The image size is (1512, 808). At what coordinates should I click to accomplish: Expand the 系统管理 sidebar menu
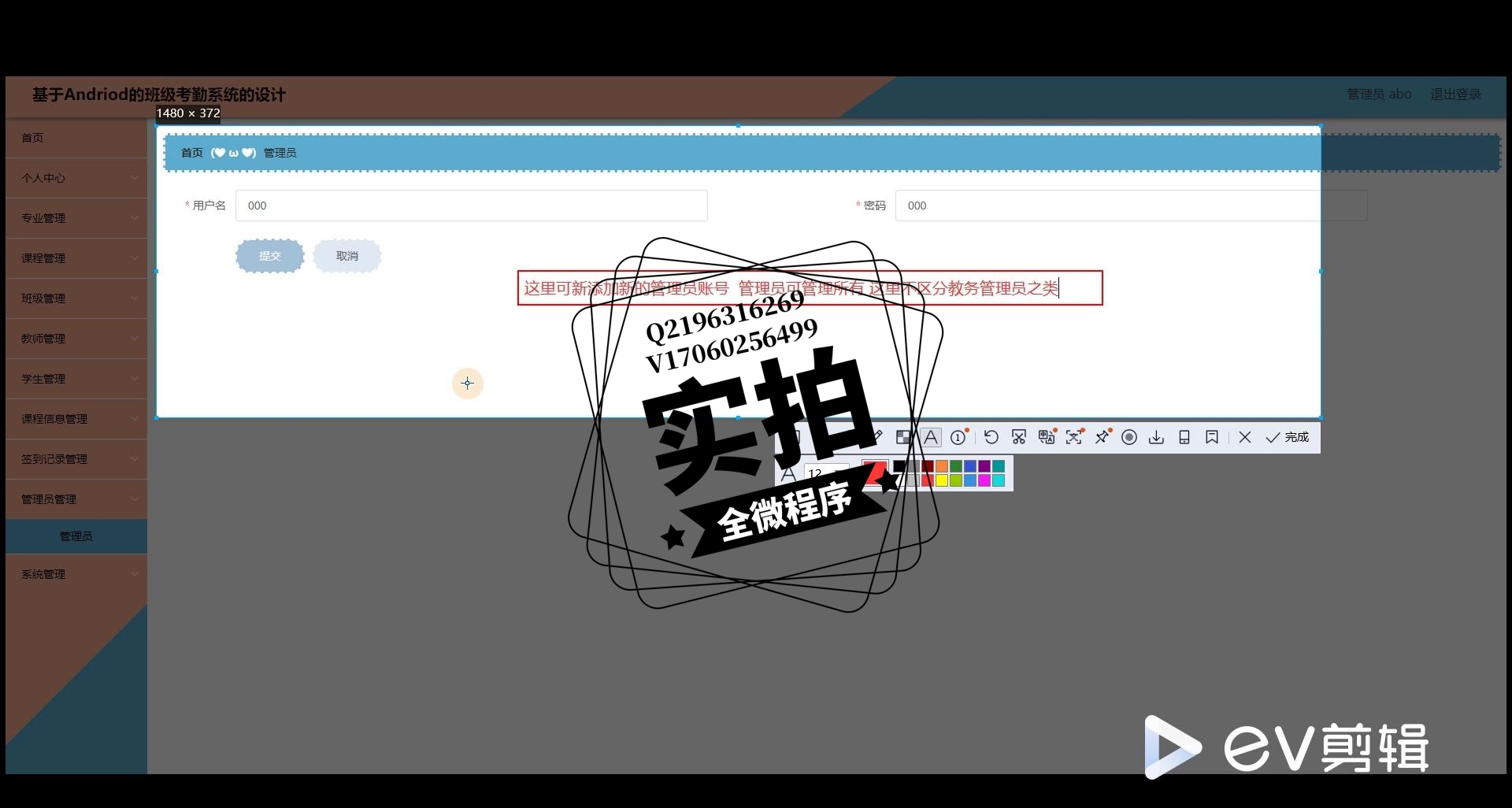click(x=76, y=574)
